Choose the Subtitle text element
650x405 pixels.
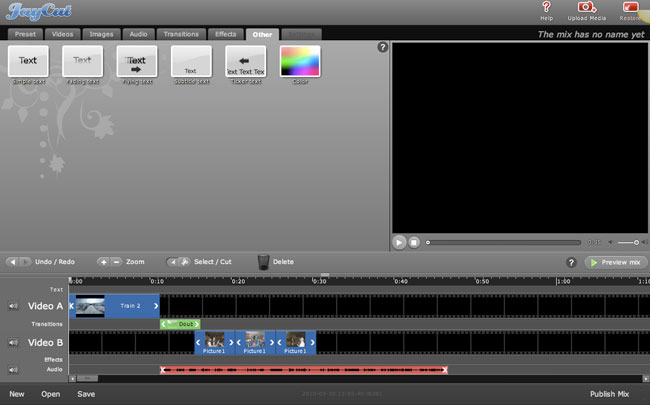click(191, 61)
